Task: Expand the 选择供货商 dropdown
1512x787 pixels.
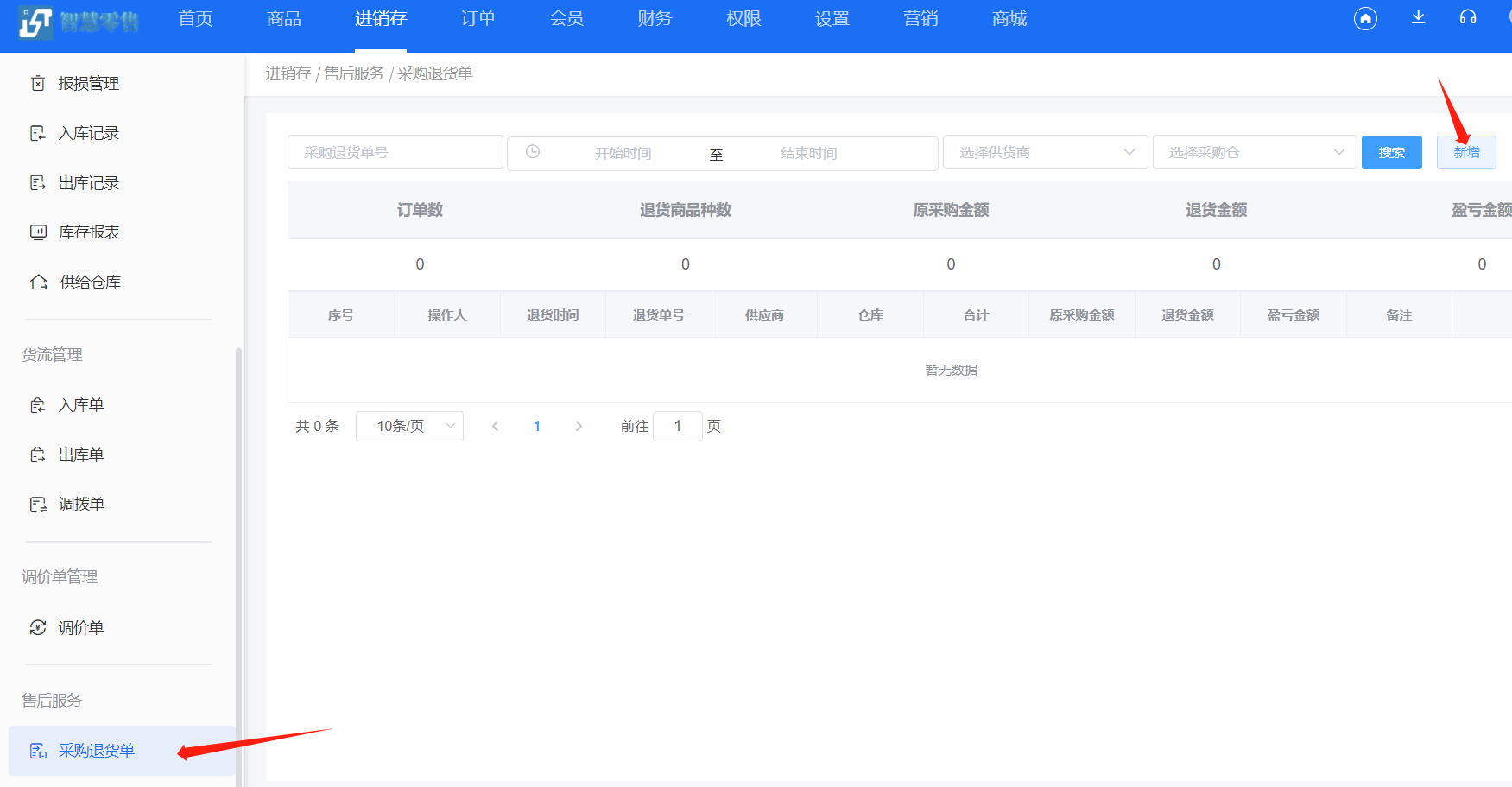Action: coord(1045,153)
